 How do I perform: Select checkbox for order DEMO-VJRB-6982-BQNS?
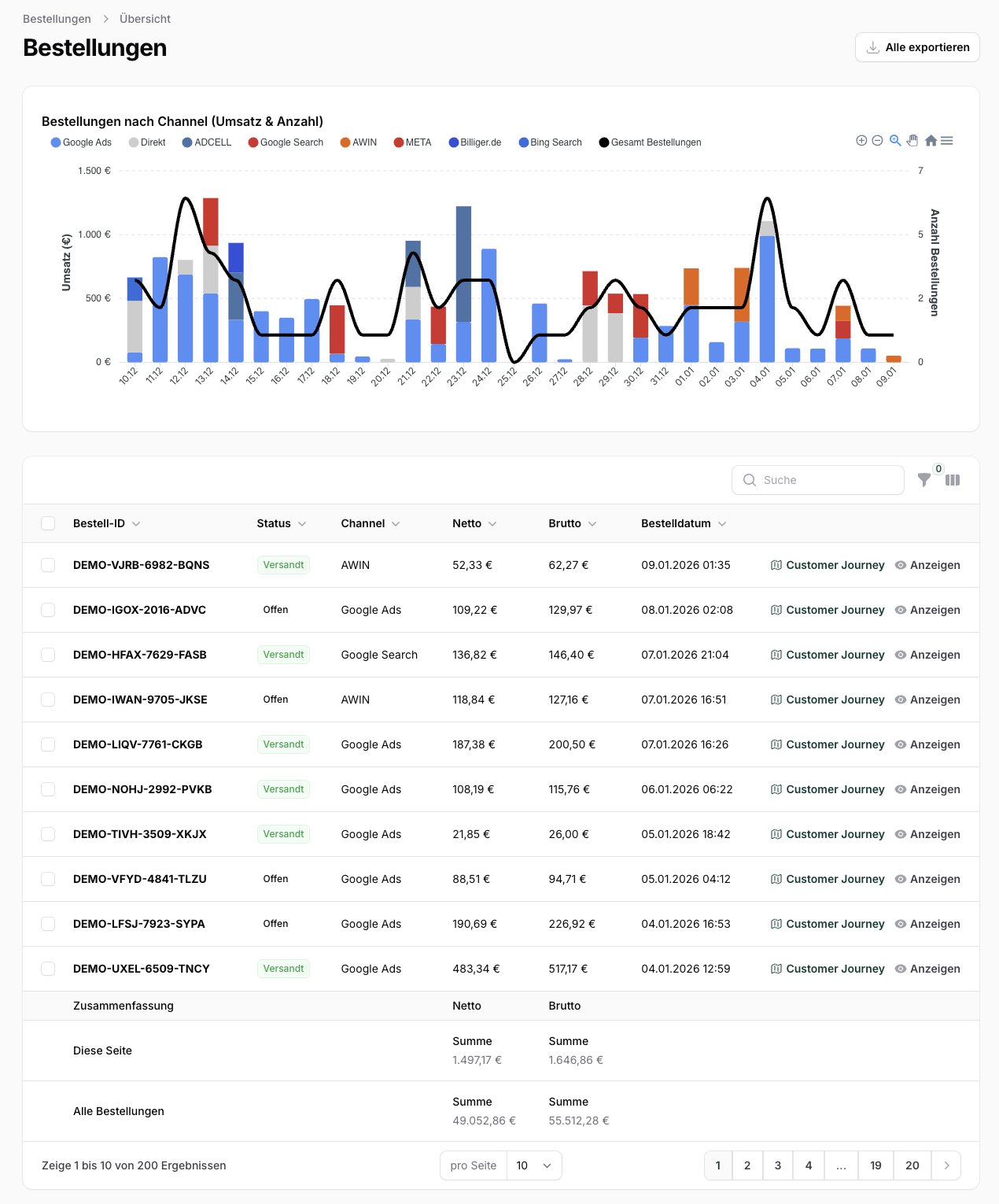(x=48, y=565)
